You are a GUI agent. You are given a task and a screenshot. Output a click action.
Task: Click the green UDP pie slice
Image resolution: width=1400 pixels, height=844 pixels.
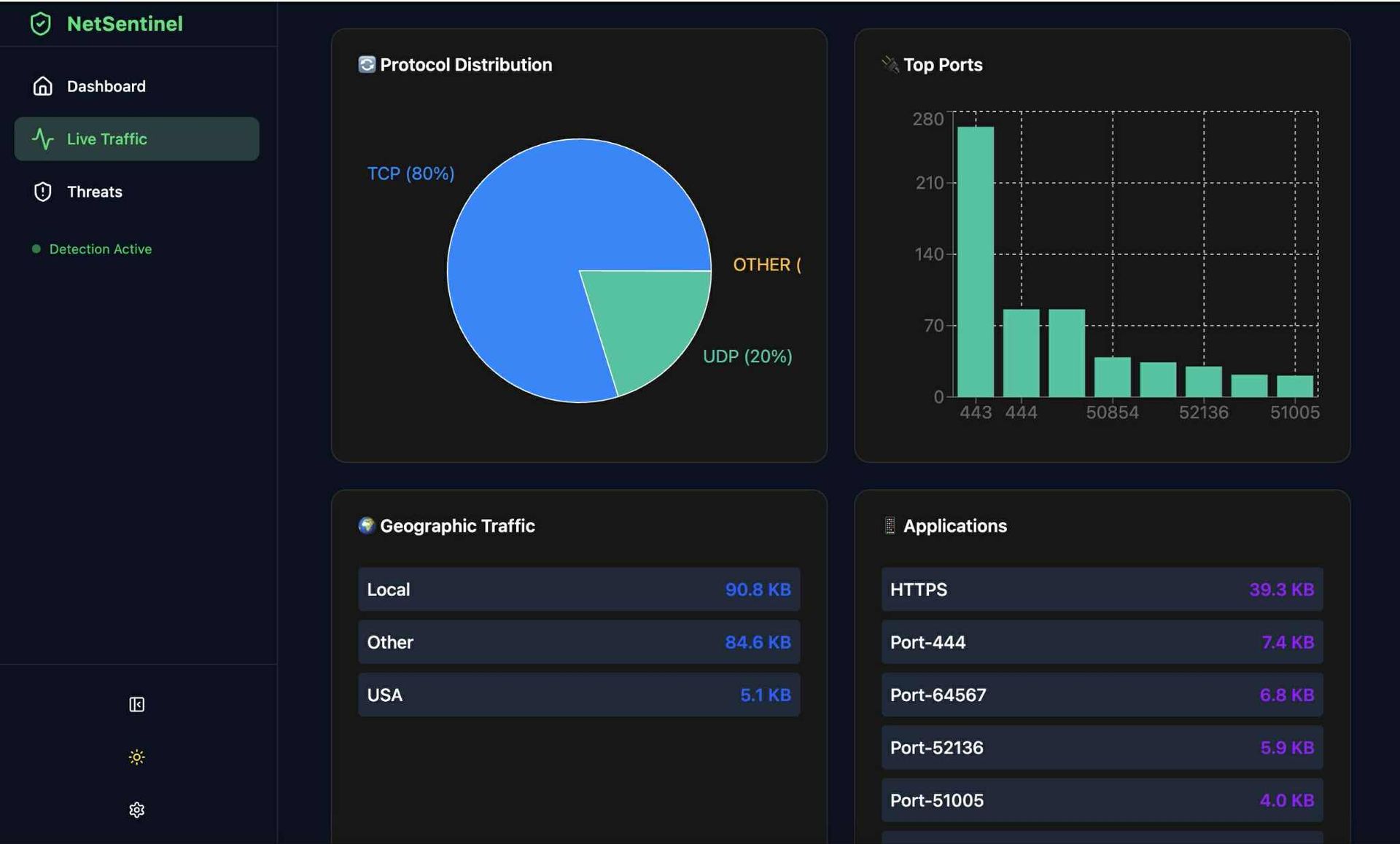click(649, 321)
